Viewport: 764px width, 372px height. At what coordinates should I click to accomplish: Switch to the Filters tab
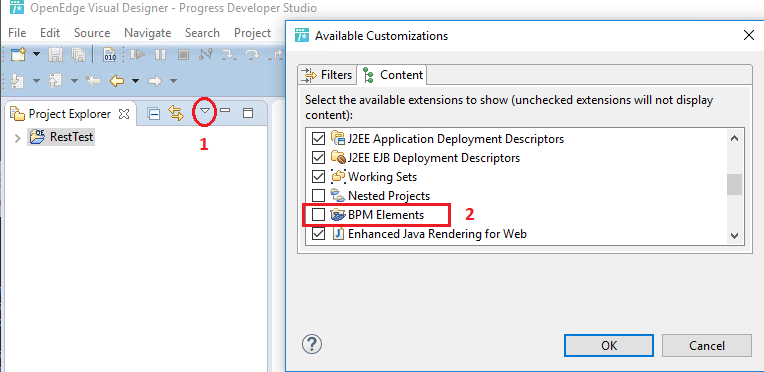point(326,75)
